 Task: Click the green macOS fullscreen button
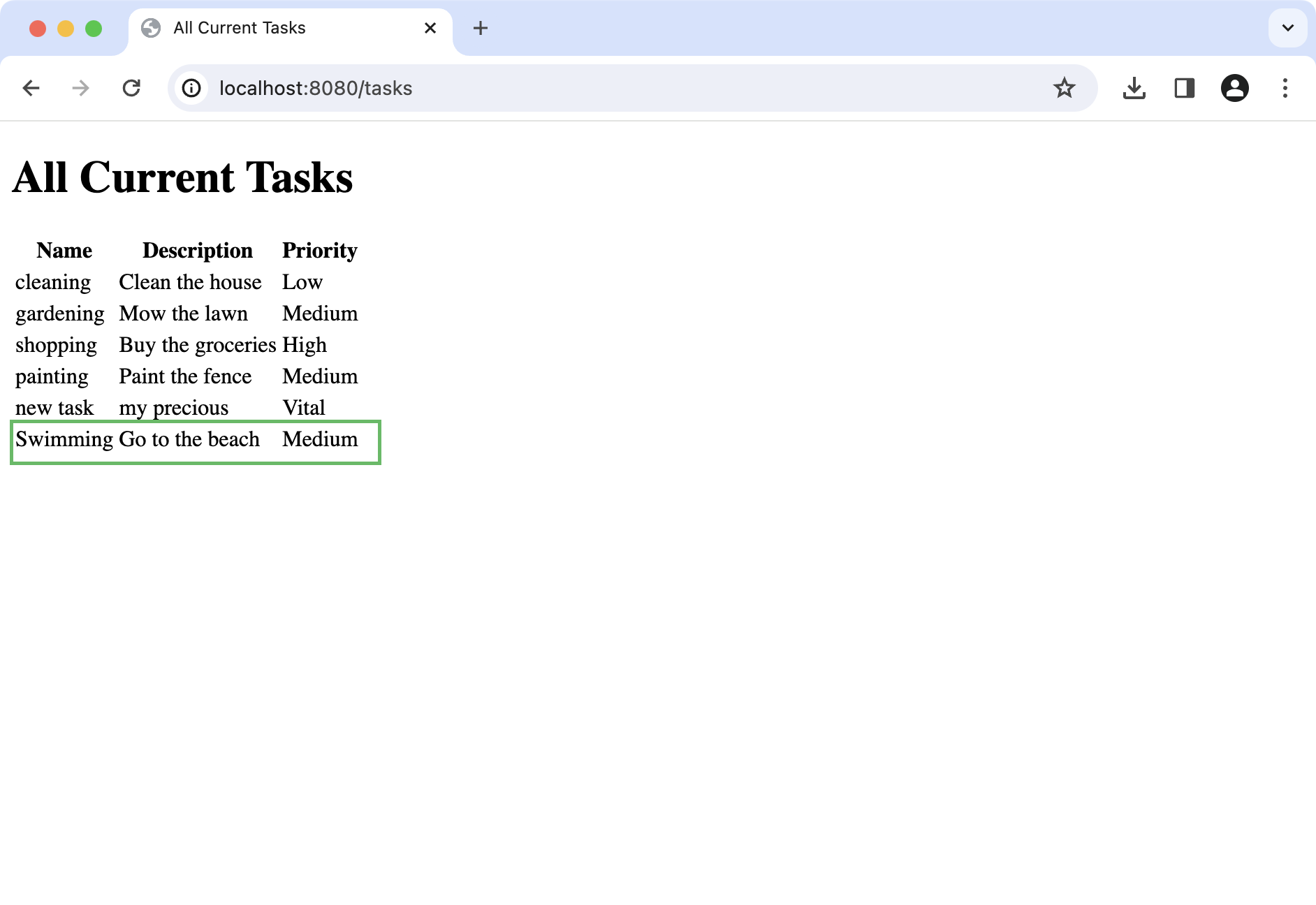94,28
